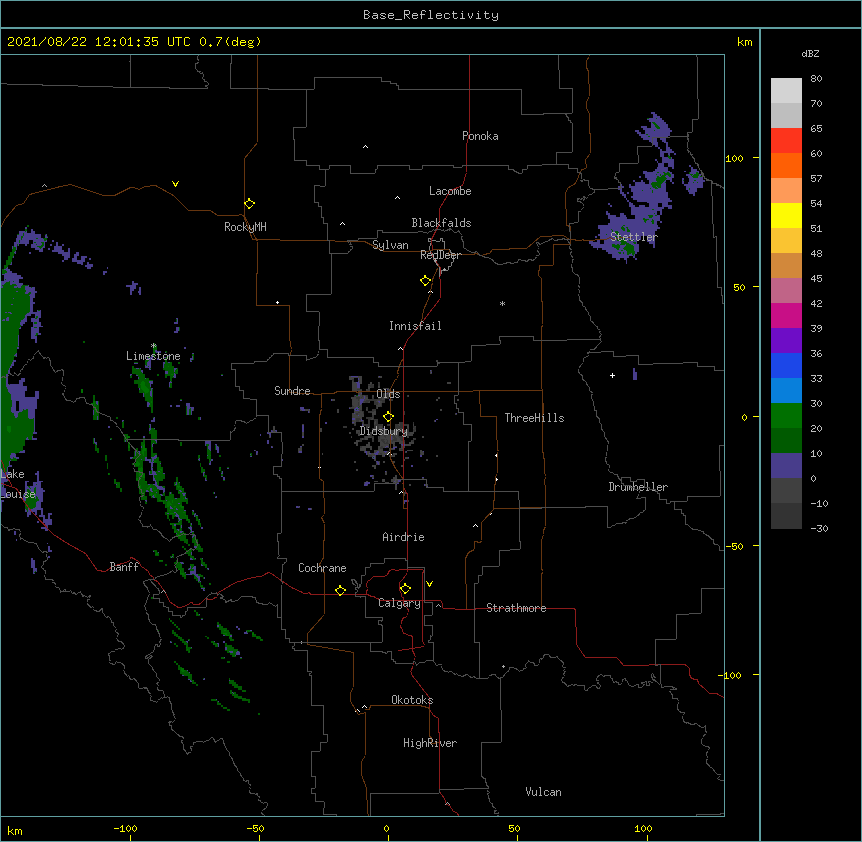Click the bright green 30 dBZ legend swatch
Image resolution: width=862 pixels, height=842 pixels.
click(786, 416)
